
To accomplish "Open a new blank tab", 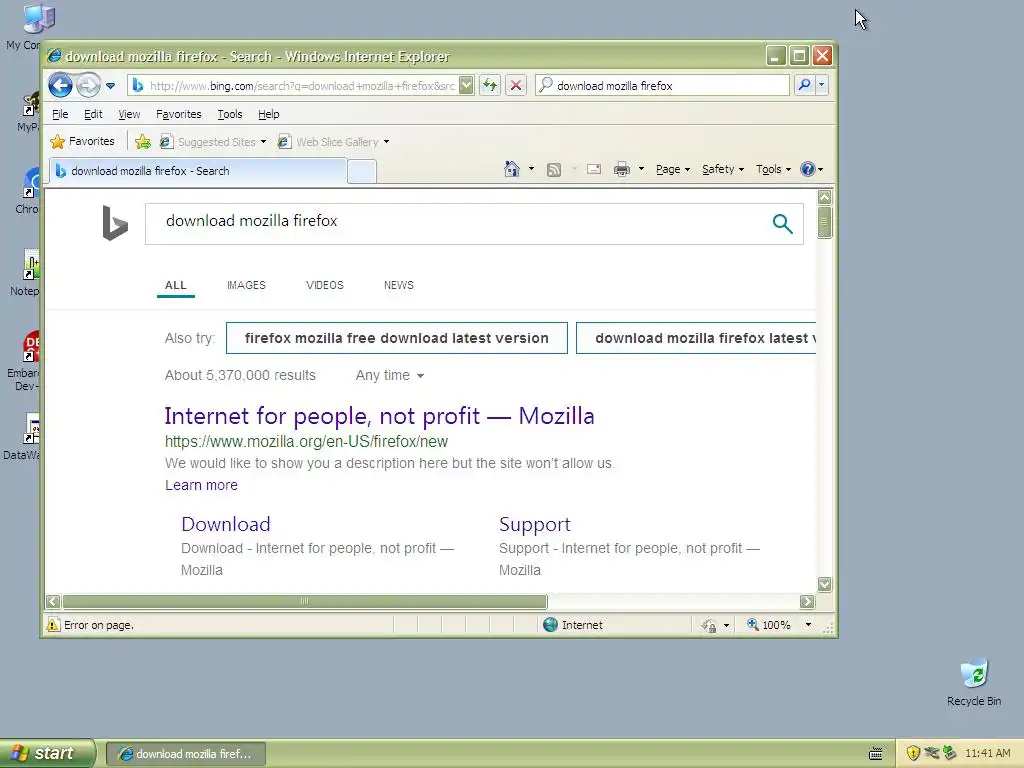I will pos(362,172).
